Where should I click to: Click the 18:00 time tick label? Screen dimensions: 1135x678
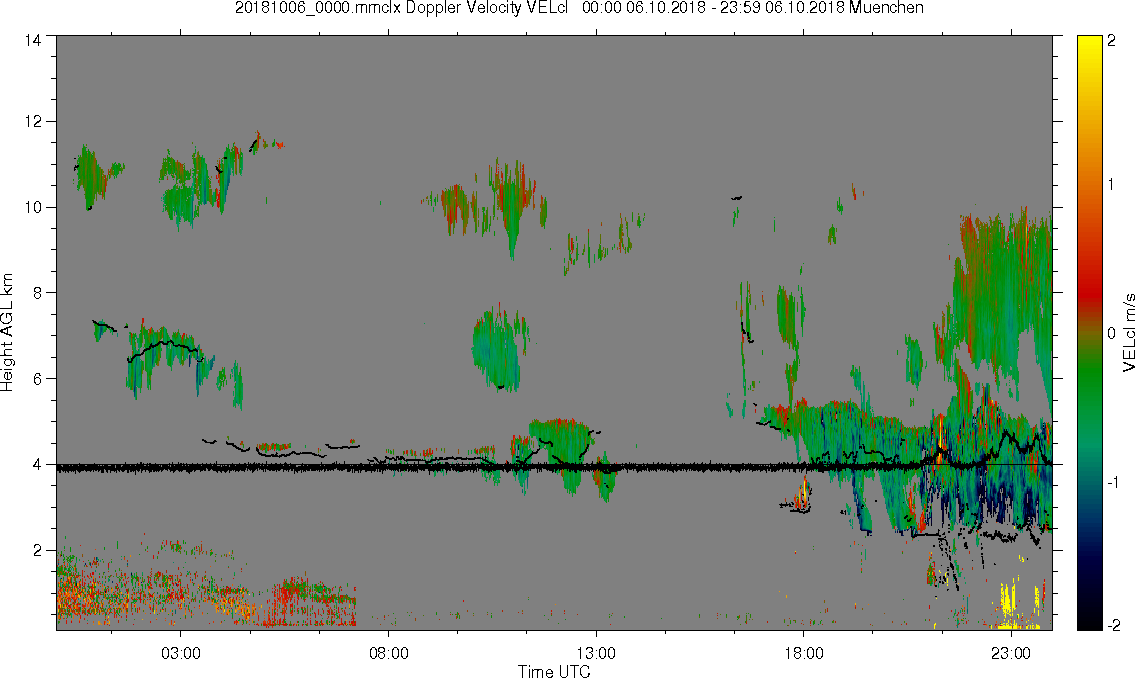(x=803, y=653)
